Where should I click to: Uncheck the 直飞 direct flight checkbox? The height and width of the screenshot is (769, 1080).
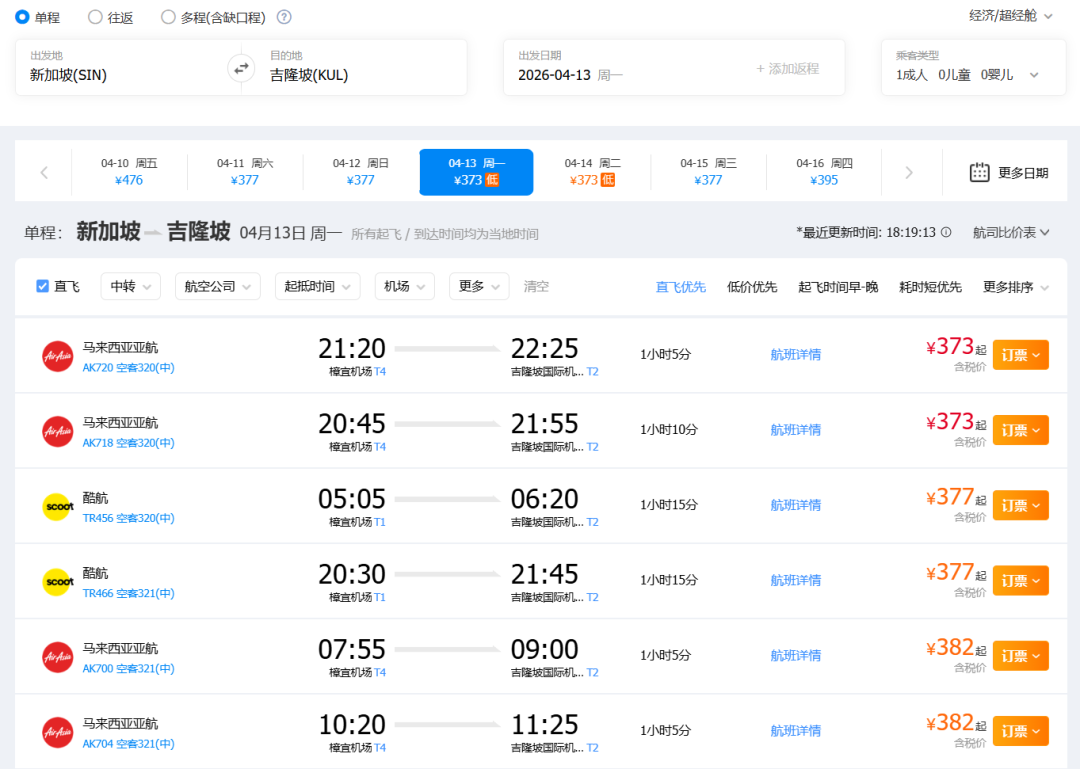[43, 286]
